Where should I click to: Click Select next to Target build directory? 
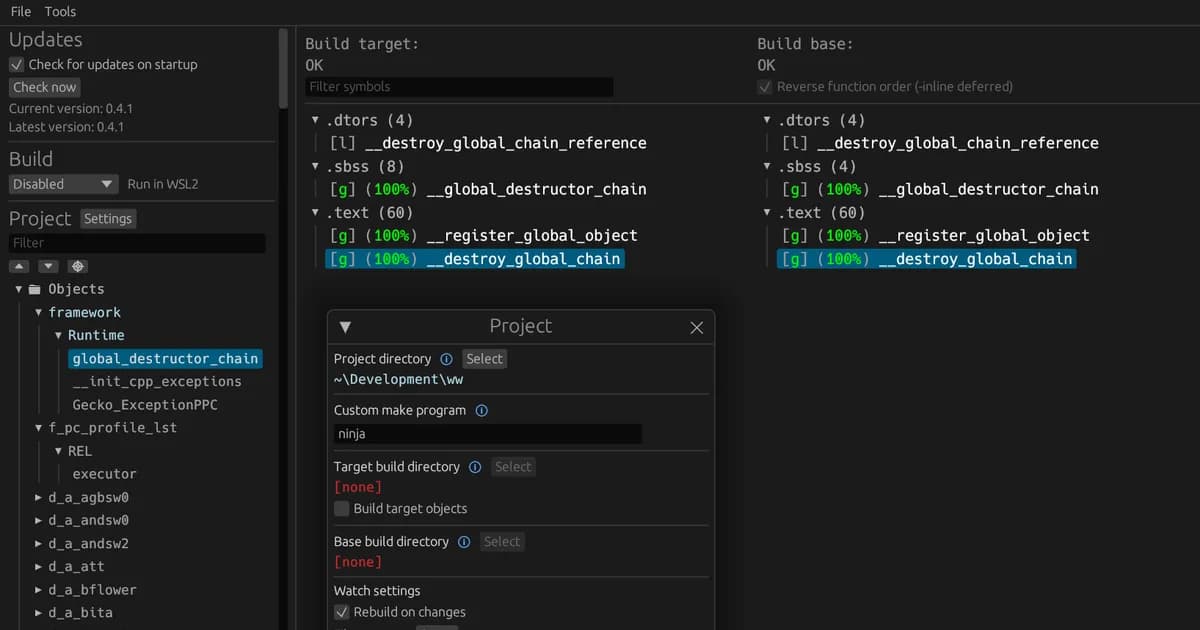[513, 467]
